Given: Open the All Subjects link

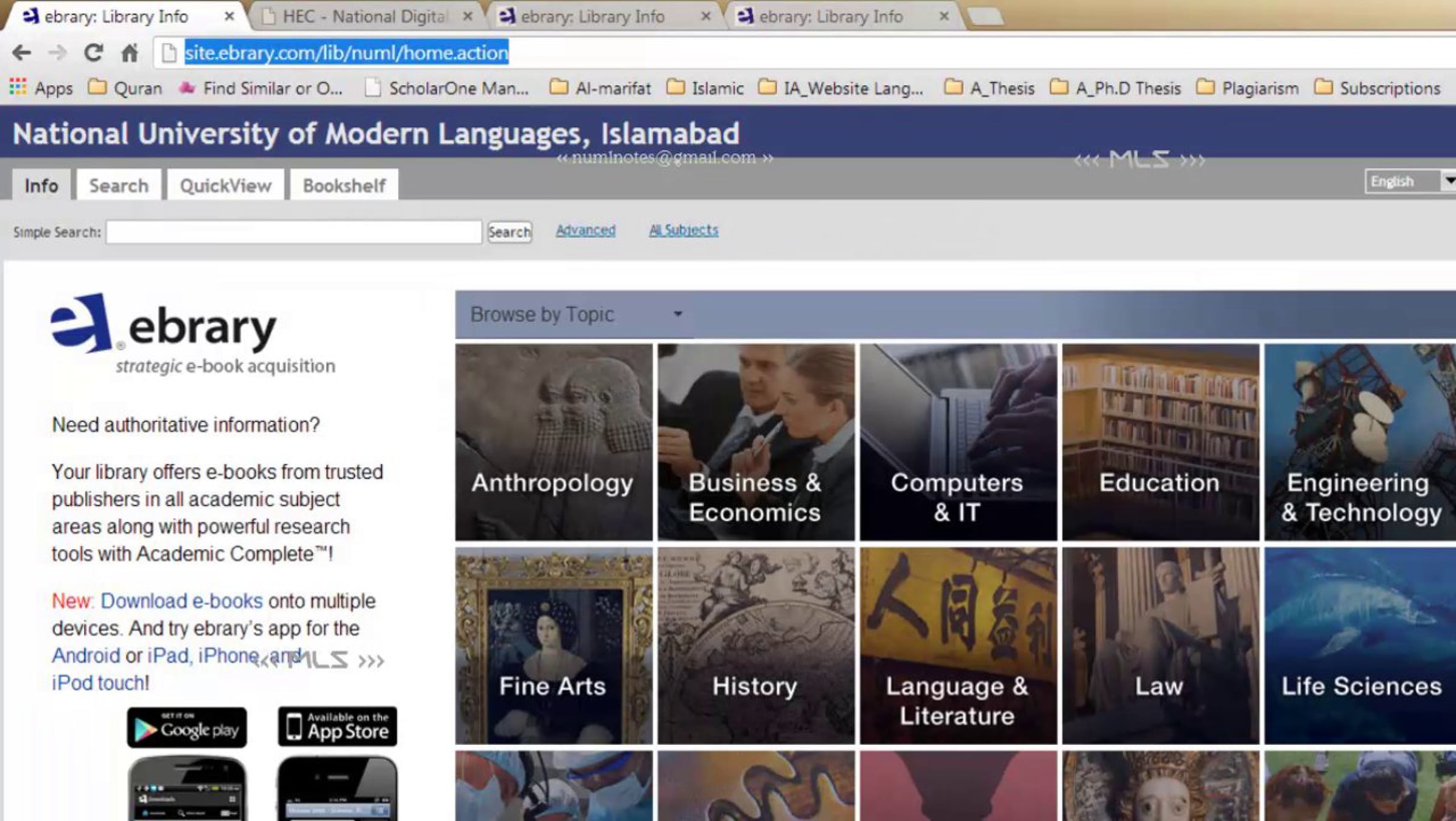Looking at the screenshot, I should coord(684,230).
